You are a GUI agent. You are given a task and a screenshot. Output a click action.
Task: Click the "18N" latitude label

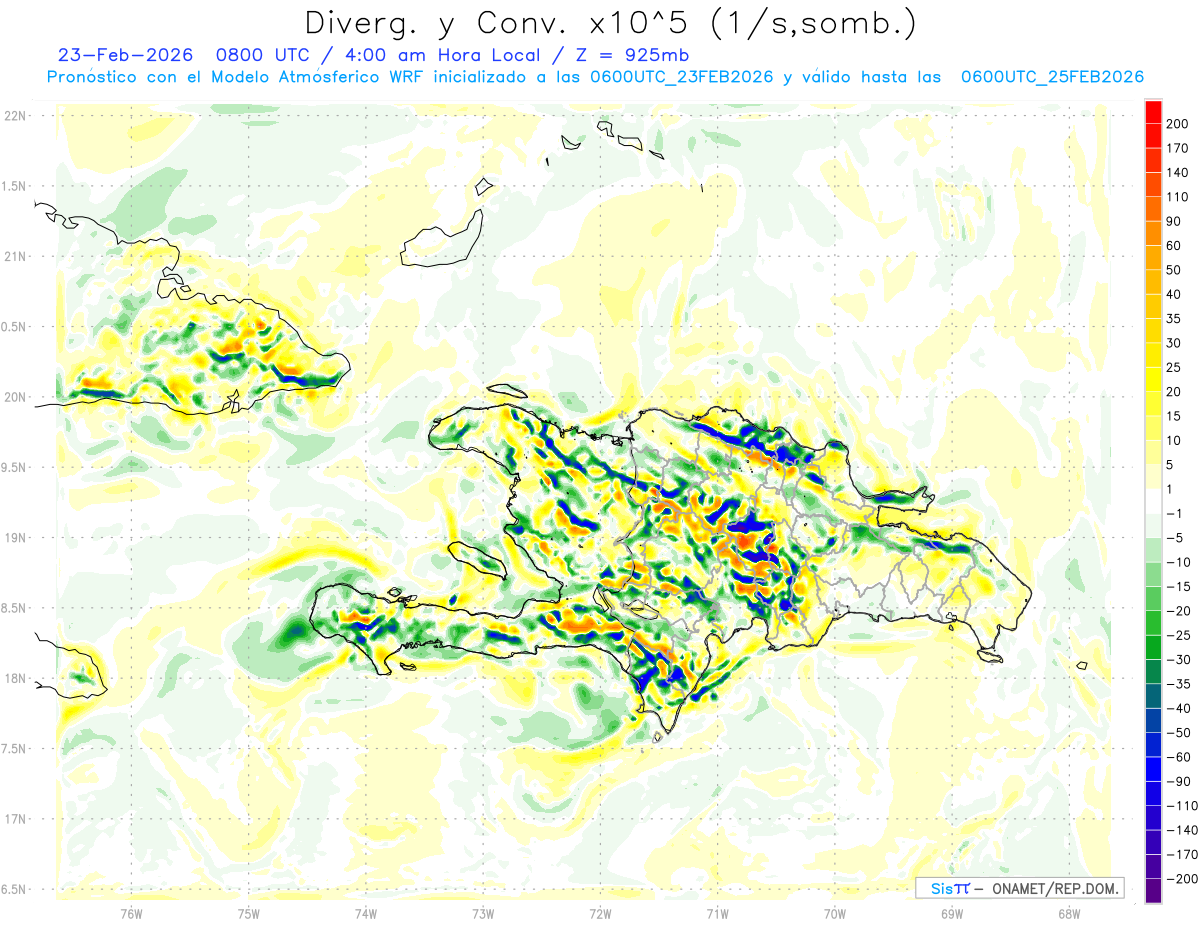click(15, 678)
